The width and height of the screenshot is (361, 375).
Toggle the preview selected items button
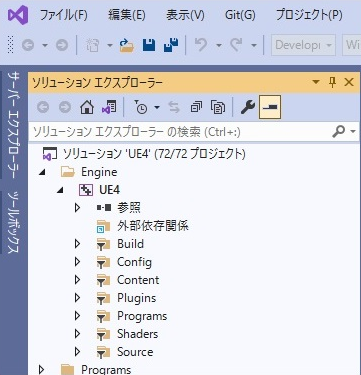(x=270, y=107)
